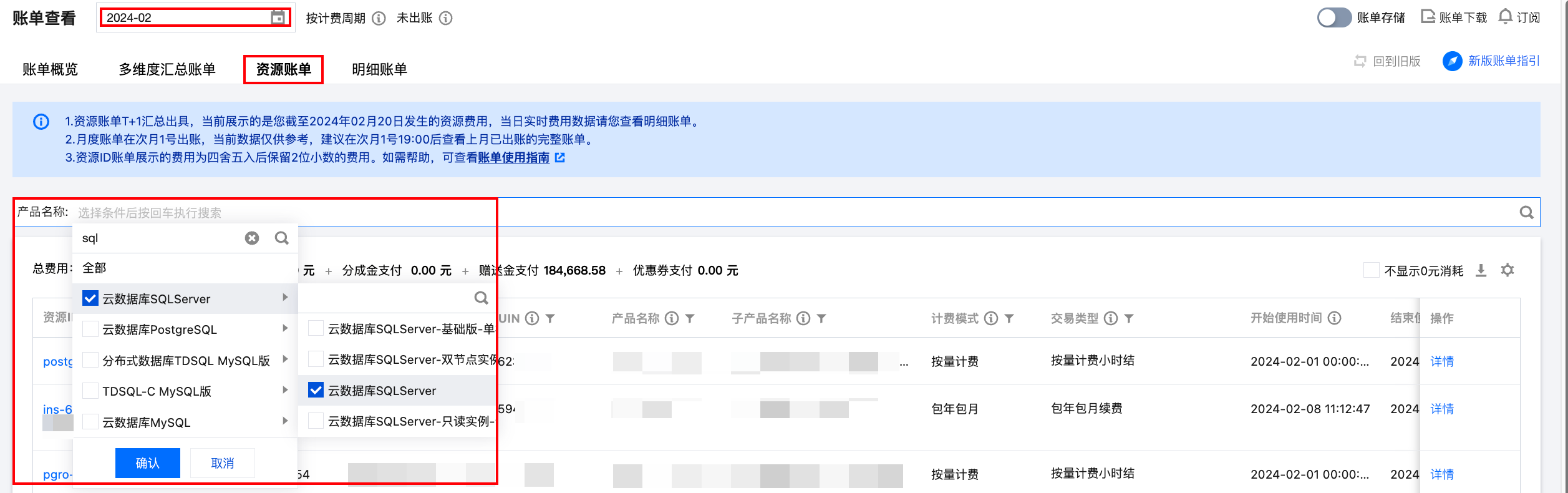
Task: Show info for 交易类型 column
Action: point(1111,318)
